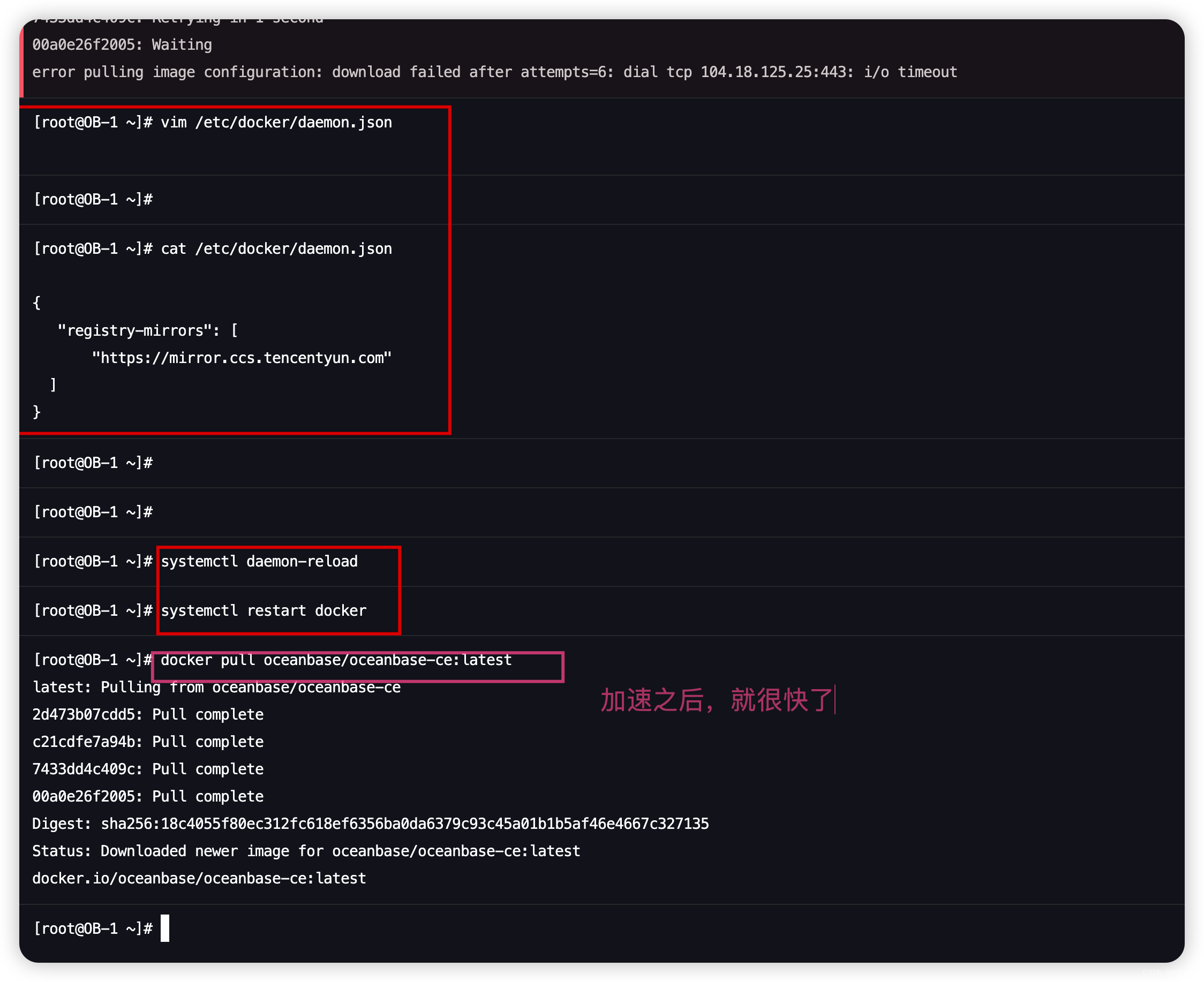The height and width of the screenshot is (982, 1204).
Task: Click the 'cat /etc/docker/daemon.json' command
Action: [x=277, y=249]
